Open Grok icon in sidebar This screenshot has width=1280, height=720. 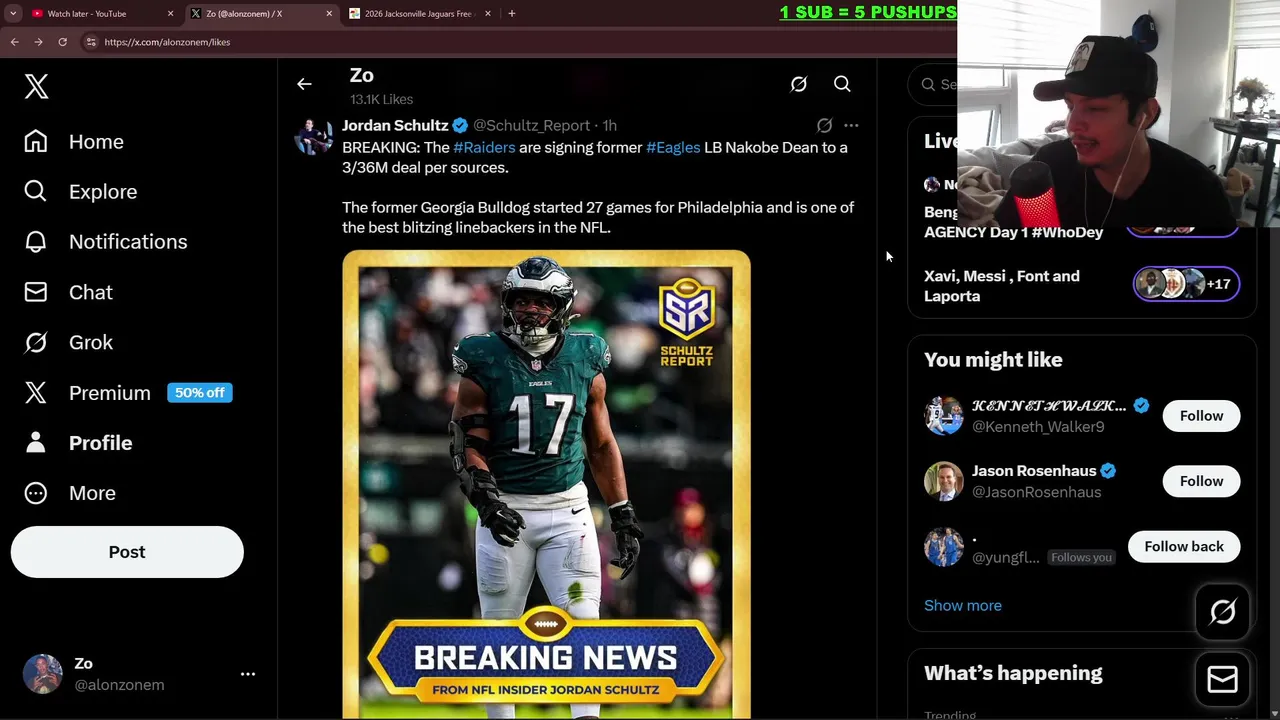pos(36,342)
